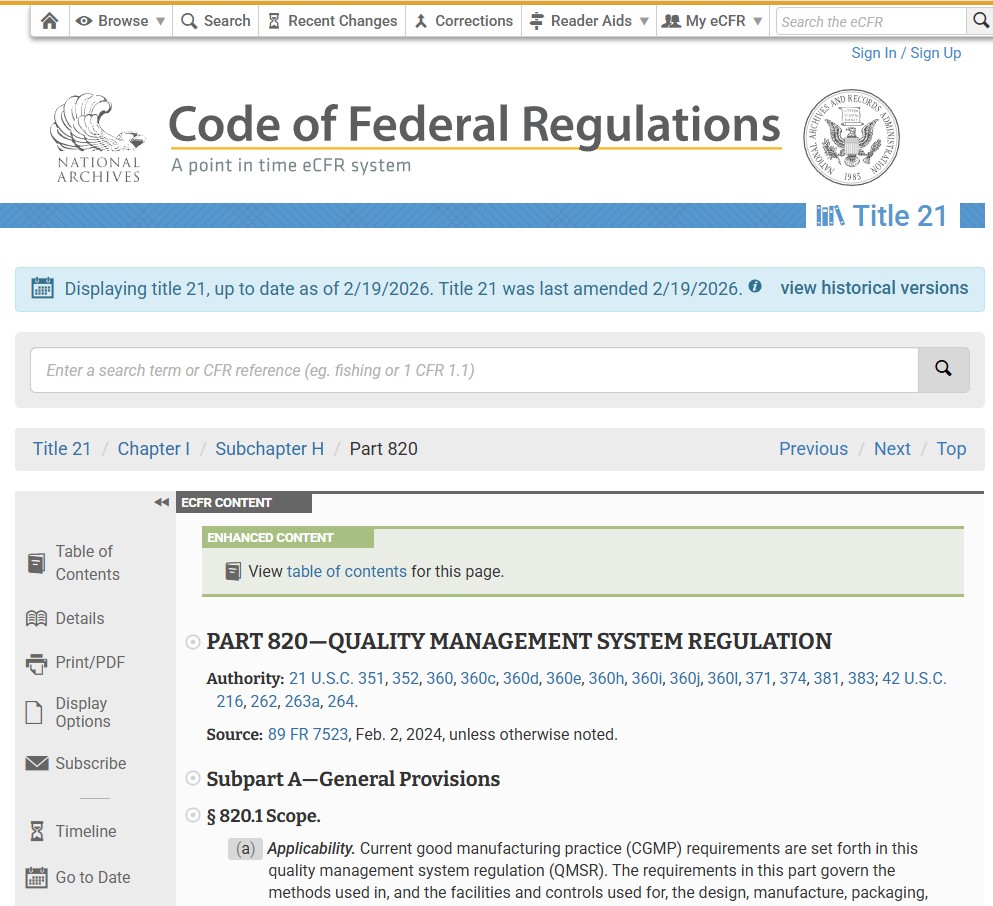Click the Subchapter H breadcrumb link

[x=270, y=449]
